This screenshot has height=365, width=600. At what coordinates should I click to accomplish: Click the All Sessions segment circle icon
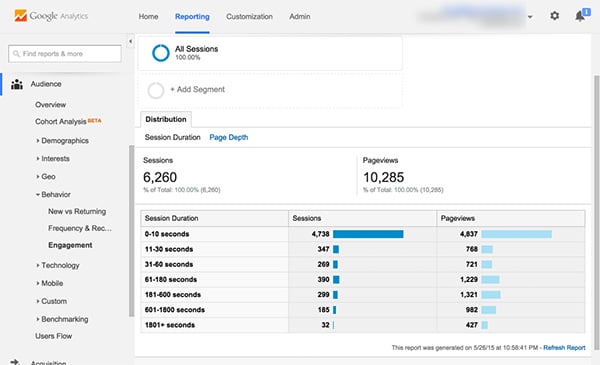161,53
